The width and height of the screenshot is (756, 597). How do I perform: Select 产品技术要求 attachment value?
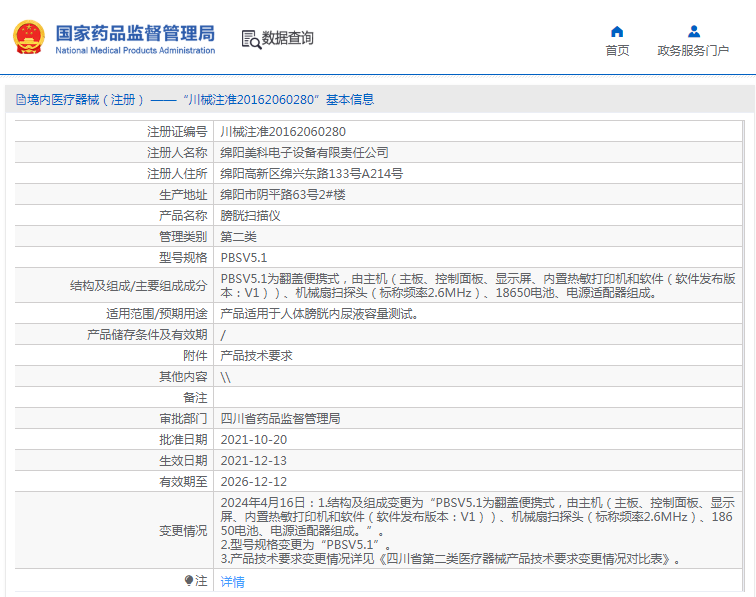[256, 356]
